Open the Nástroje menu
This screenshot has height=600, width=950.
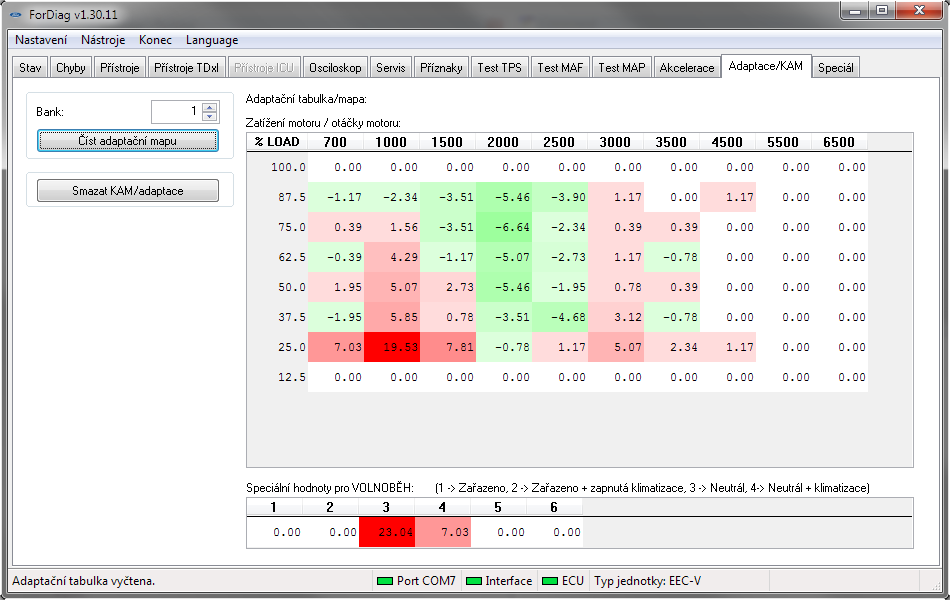pos(103,40)
